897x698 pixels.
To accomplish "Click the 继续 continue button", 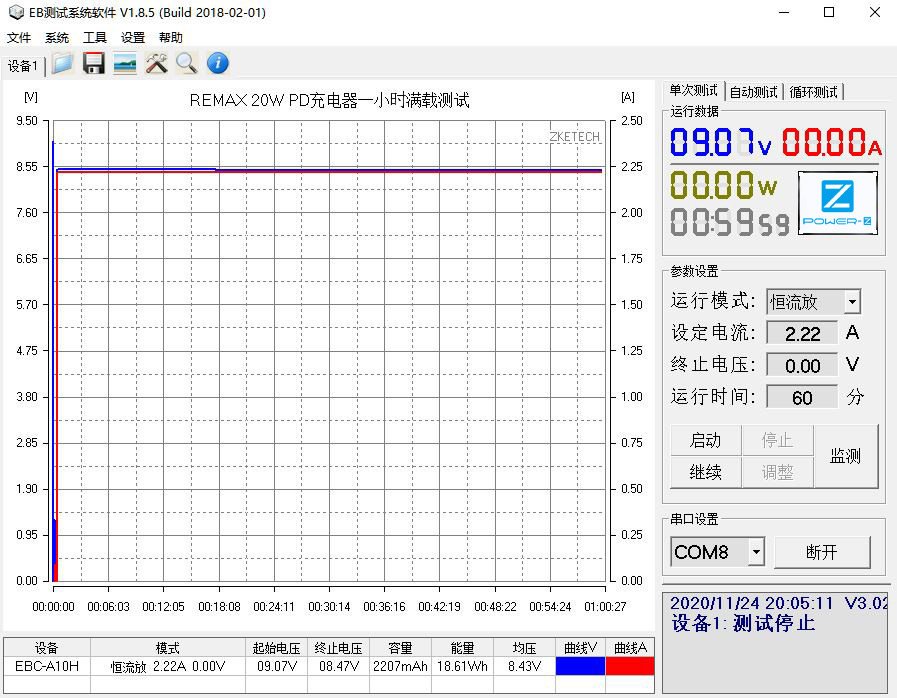I will point(705,472).
